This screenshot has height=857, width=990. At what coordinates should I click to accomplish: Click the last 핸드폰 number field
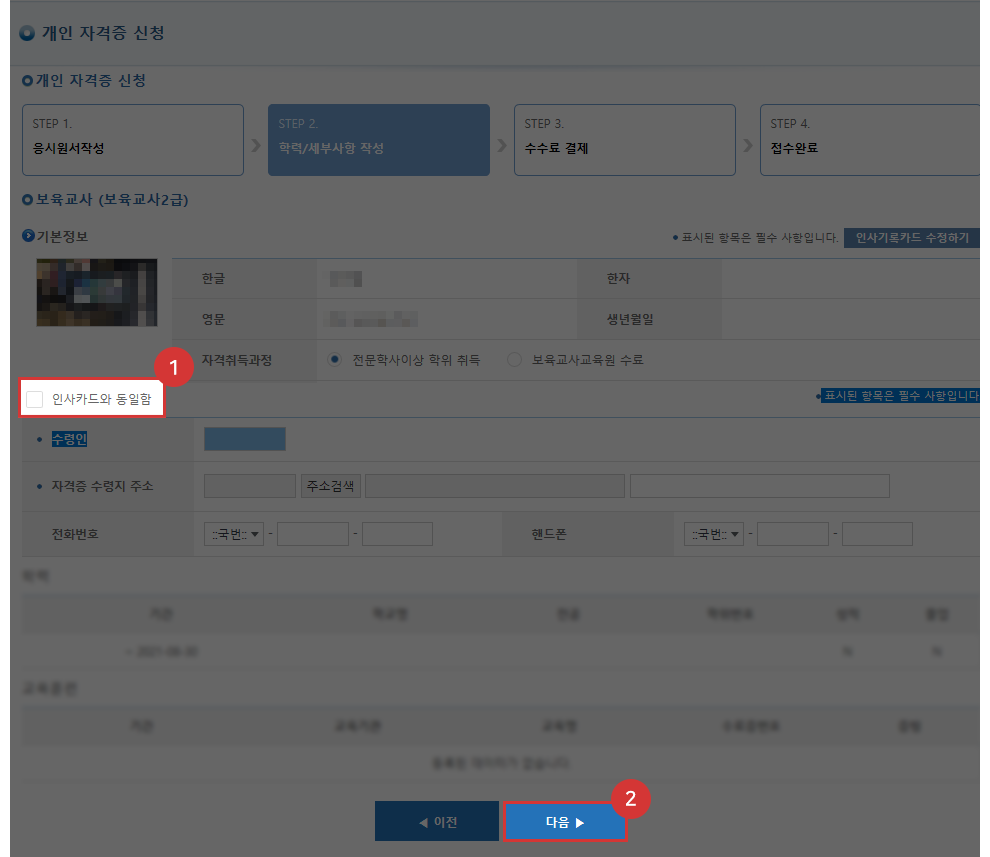(x=877, y=533)
